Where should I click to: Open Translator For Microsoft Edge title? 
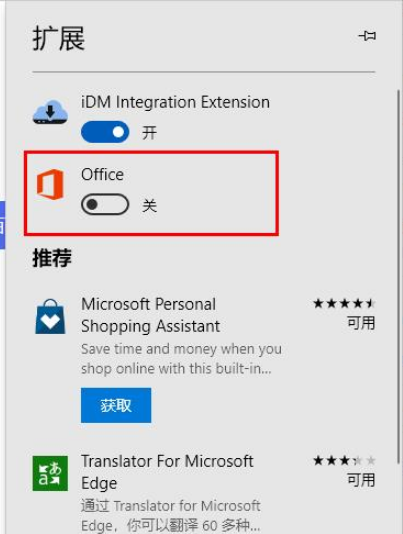[x=167, y=472]
